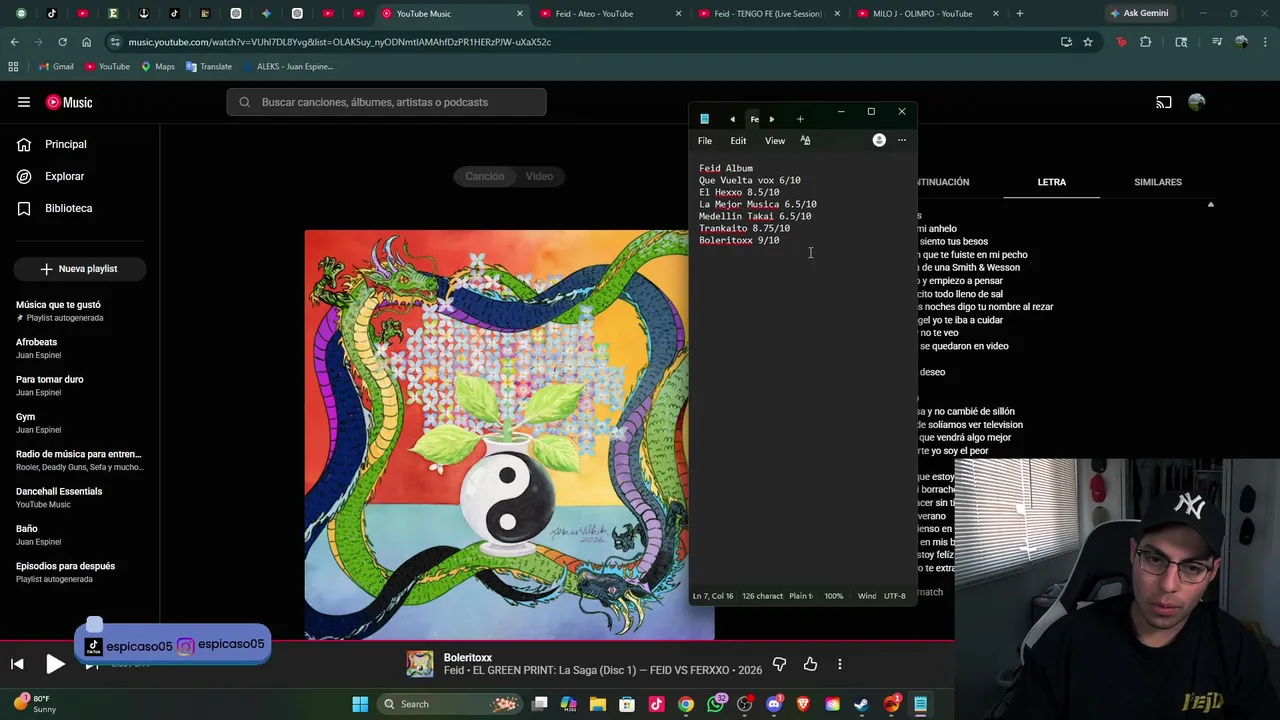Viewport: 1280px width, 720px height.
Task: Add a new Notepad tab
Action: coord(800,119)
